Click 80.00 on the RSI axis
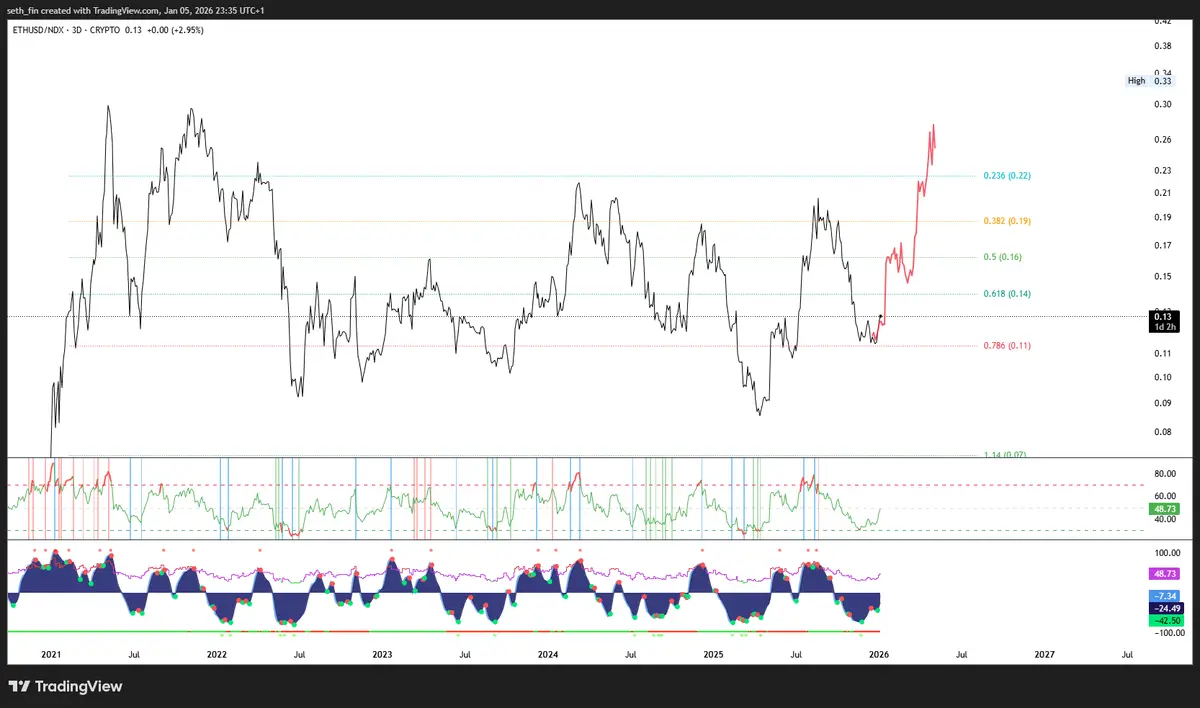Image resolution: width=1200 pixels, height=708 pixels. click(x=1163, y=474)
